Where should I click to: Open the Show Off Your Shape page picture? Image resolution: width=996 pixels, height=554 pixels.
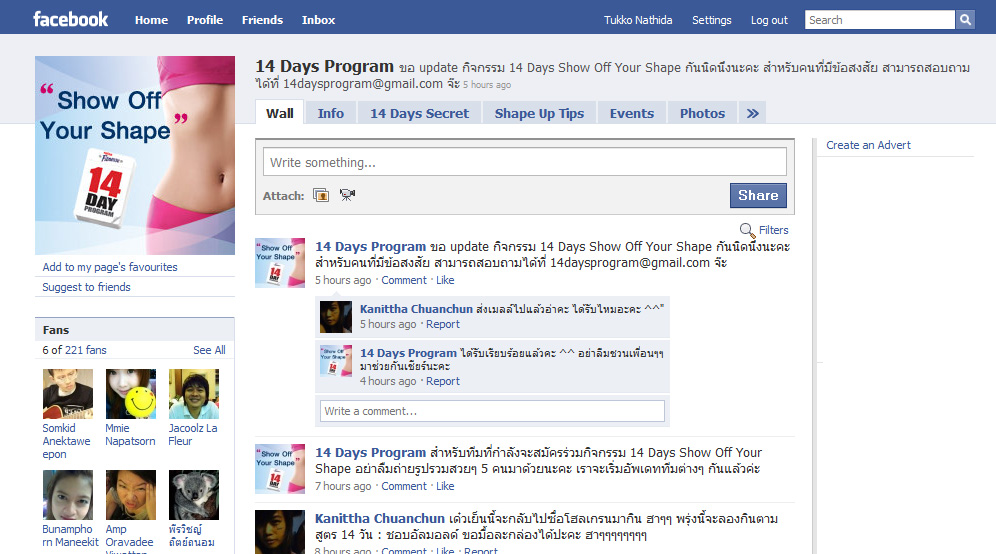click(x=135, y=155)
